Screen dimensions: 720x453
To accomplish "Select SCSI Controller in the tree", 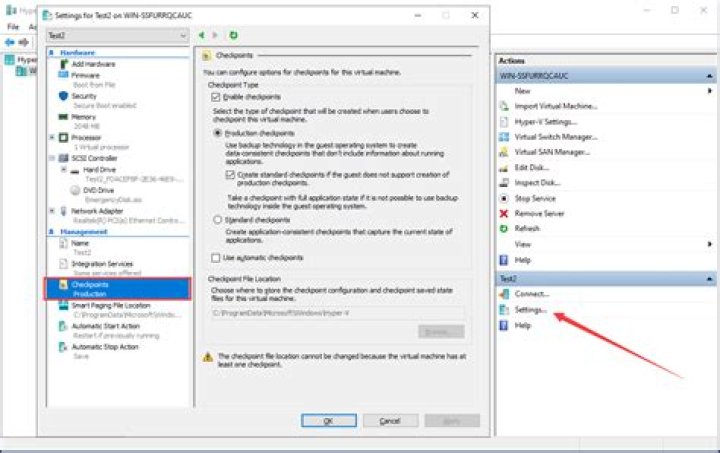I will (x=94, y=158).
